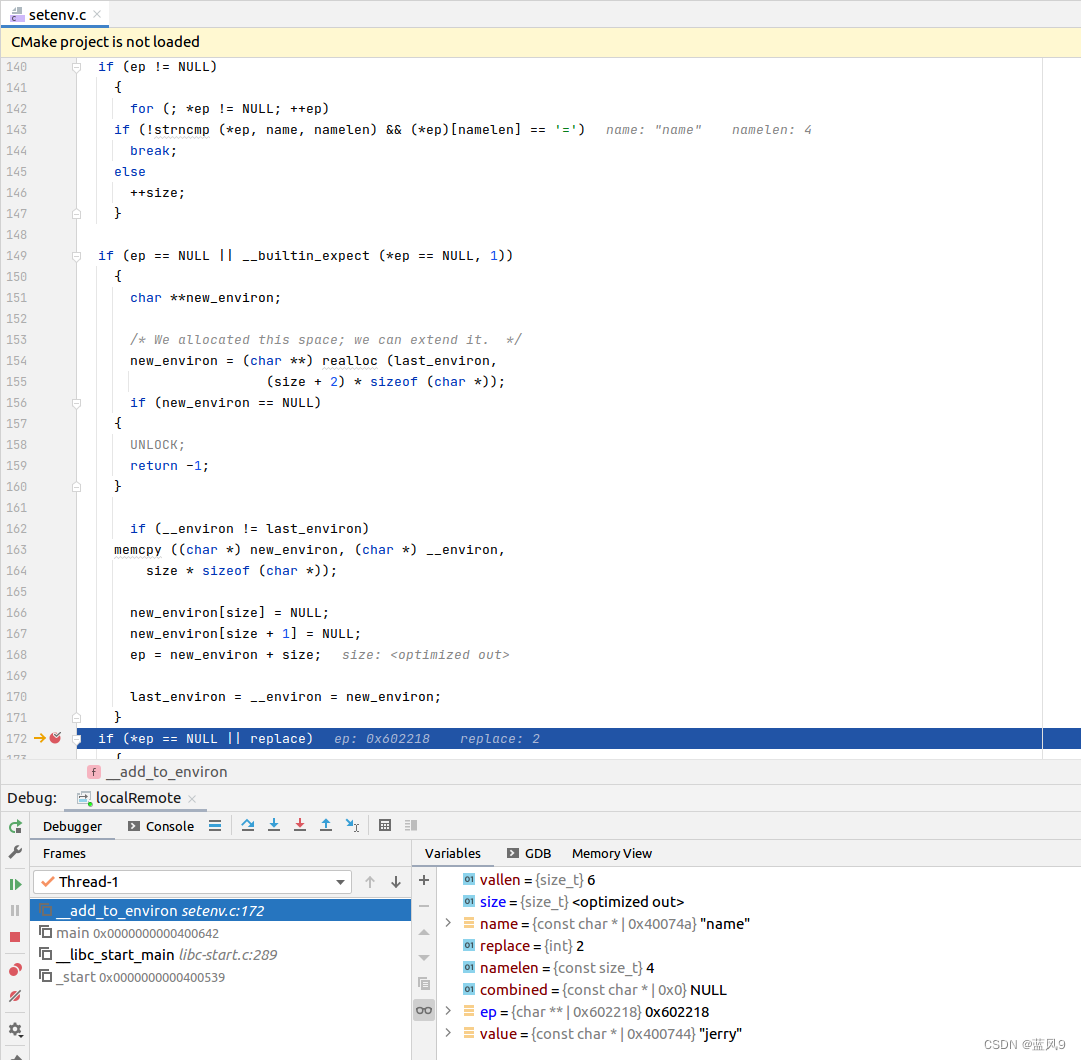Move watch down in the Variables toolbar
Image resolution: width=1081 pixels, height=1060 pixels.
tap(424, 958)
